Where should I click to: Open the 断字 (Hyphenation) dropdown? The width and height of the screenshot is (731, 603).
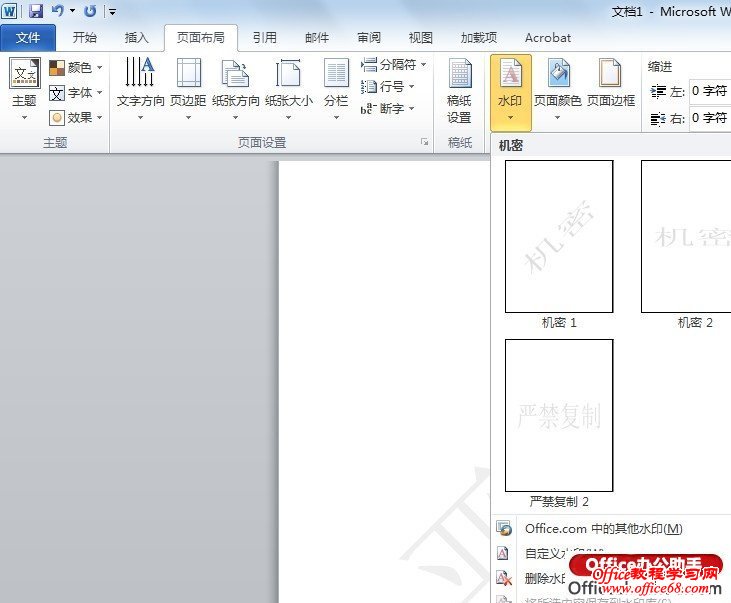point(388,109)
